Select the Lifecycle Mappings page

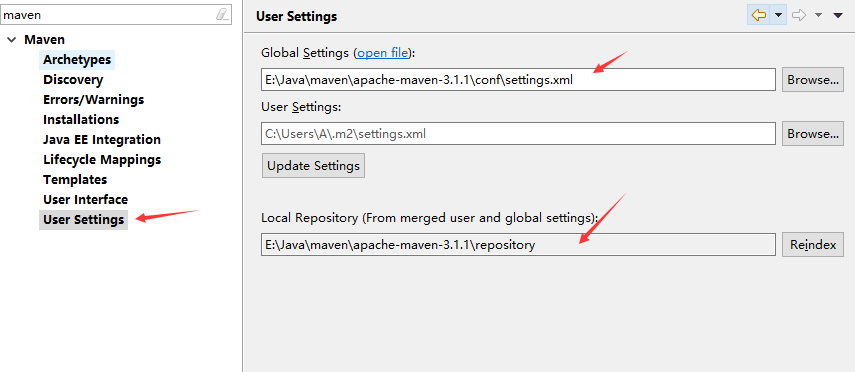coord(102,159)
